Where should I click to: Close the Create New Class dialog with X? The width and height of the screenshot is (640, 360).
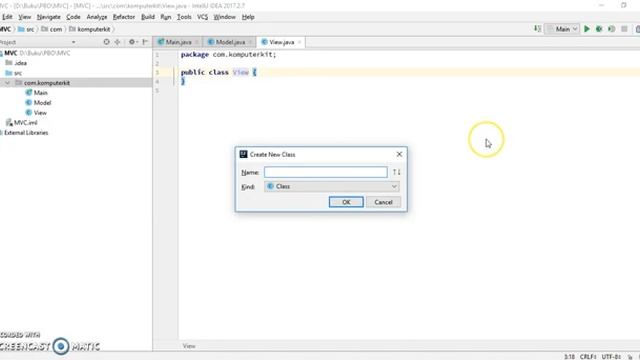[399, 154]
